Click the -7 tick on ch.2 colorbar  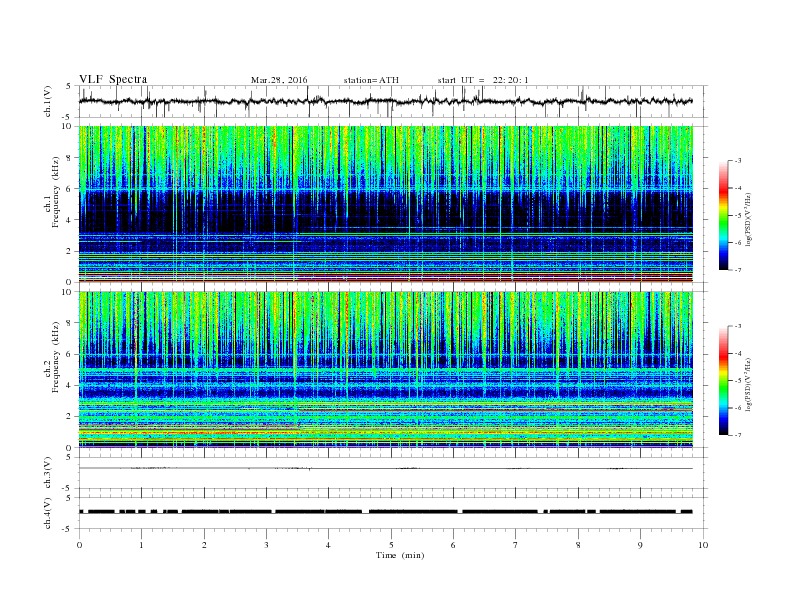(738, 435)
